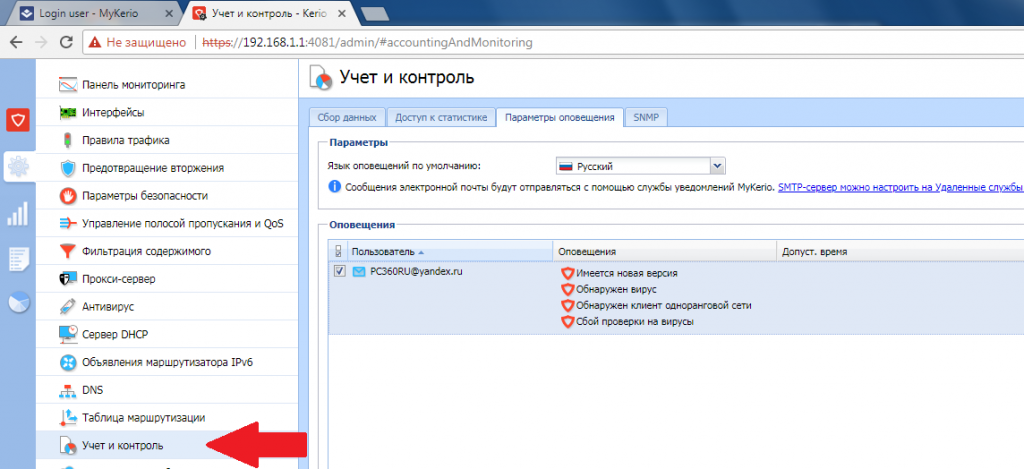Open Фильтрация содержимого in sidebar
Viewport: 1024px width, 469px height.
pyautogui.click(x=146, y=251)
